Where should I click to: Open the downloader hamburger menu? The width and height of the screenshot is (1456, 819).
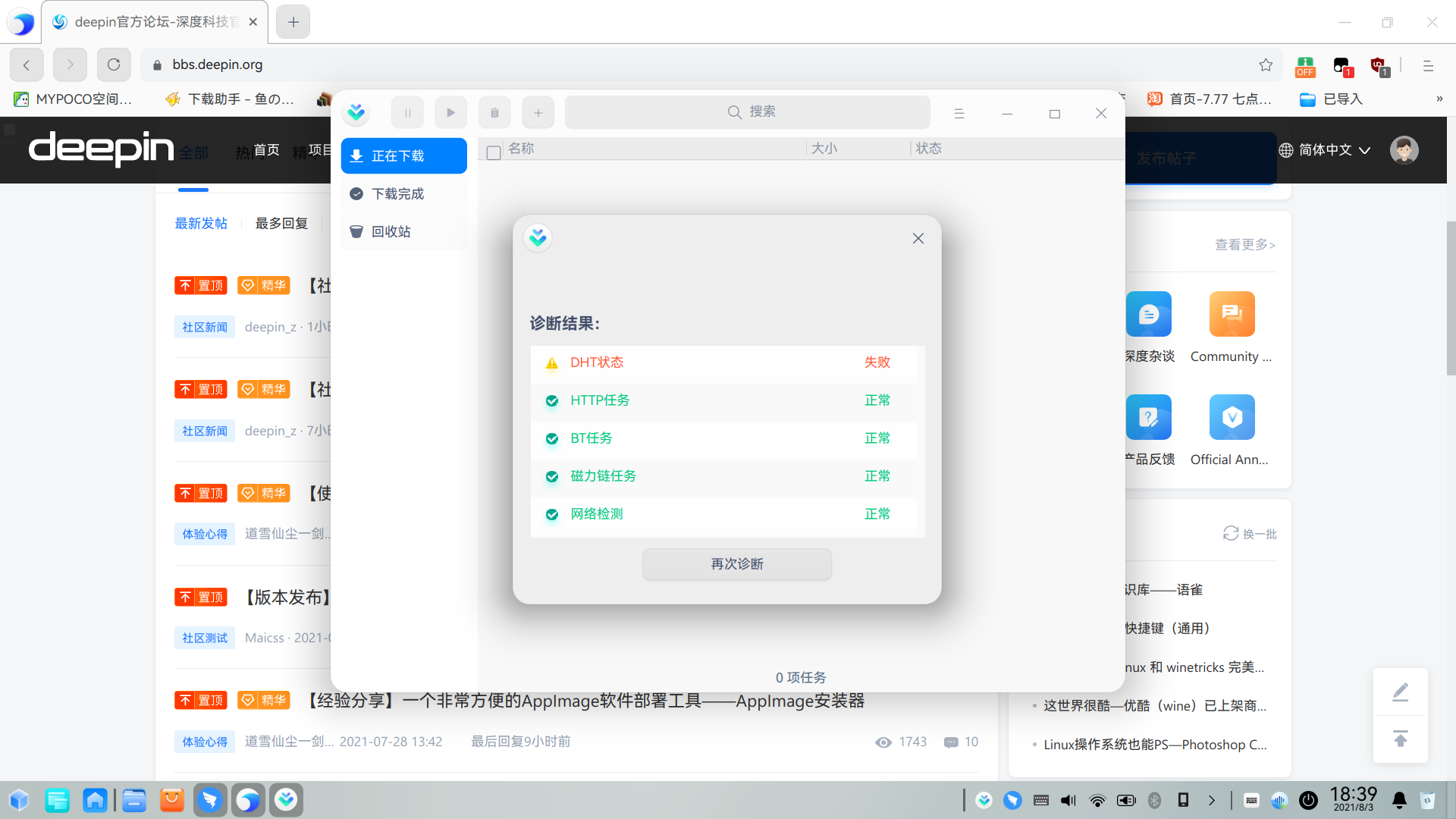(959, 114)
